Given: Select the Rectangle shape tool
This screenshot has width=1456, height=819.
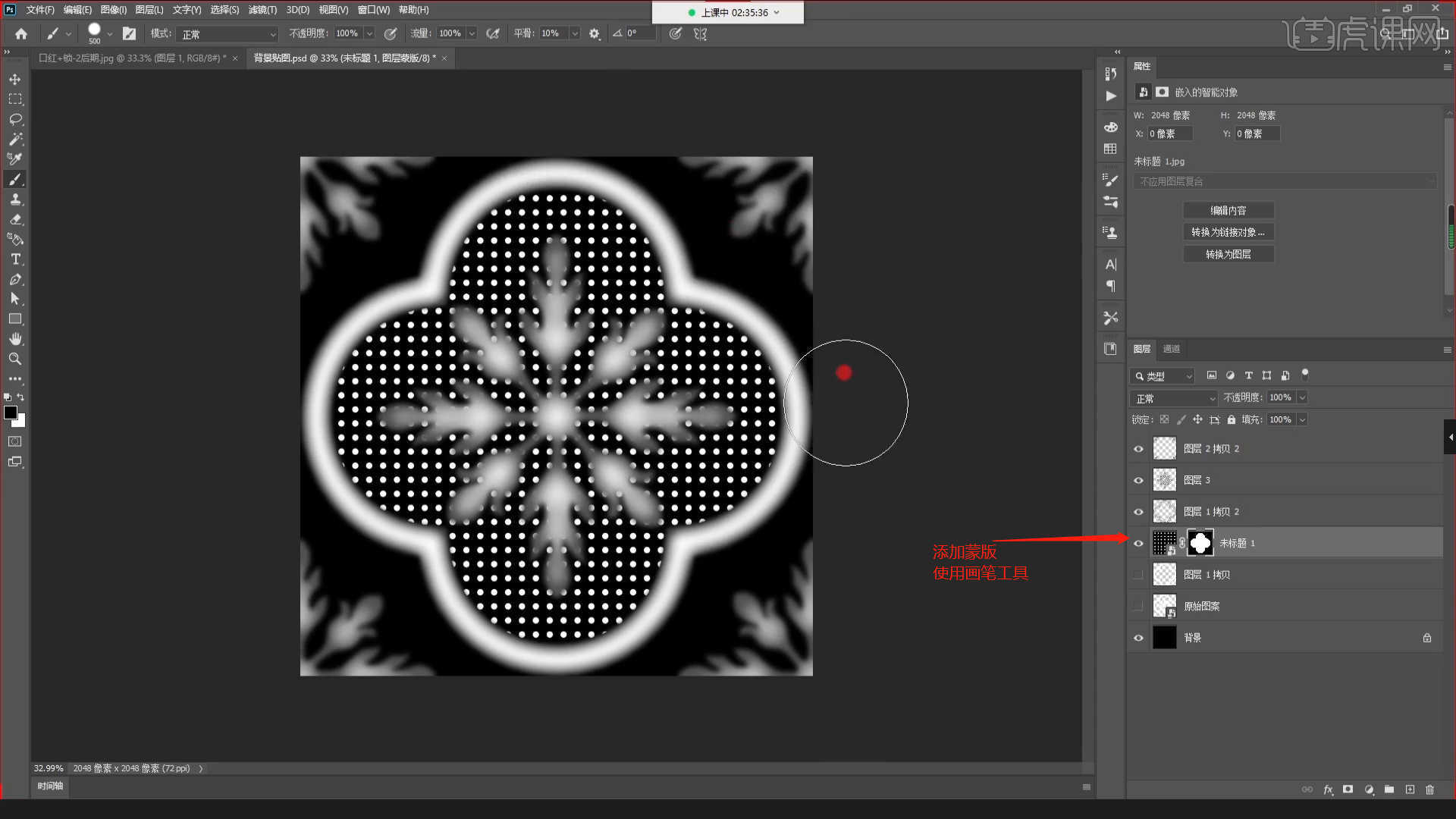Looking at the screenshot, I should (15, 319).
